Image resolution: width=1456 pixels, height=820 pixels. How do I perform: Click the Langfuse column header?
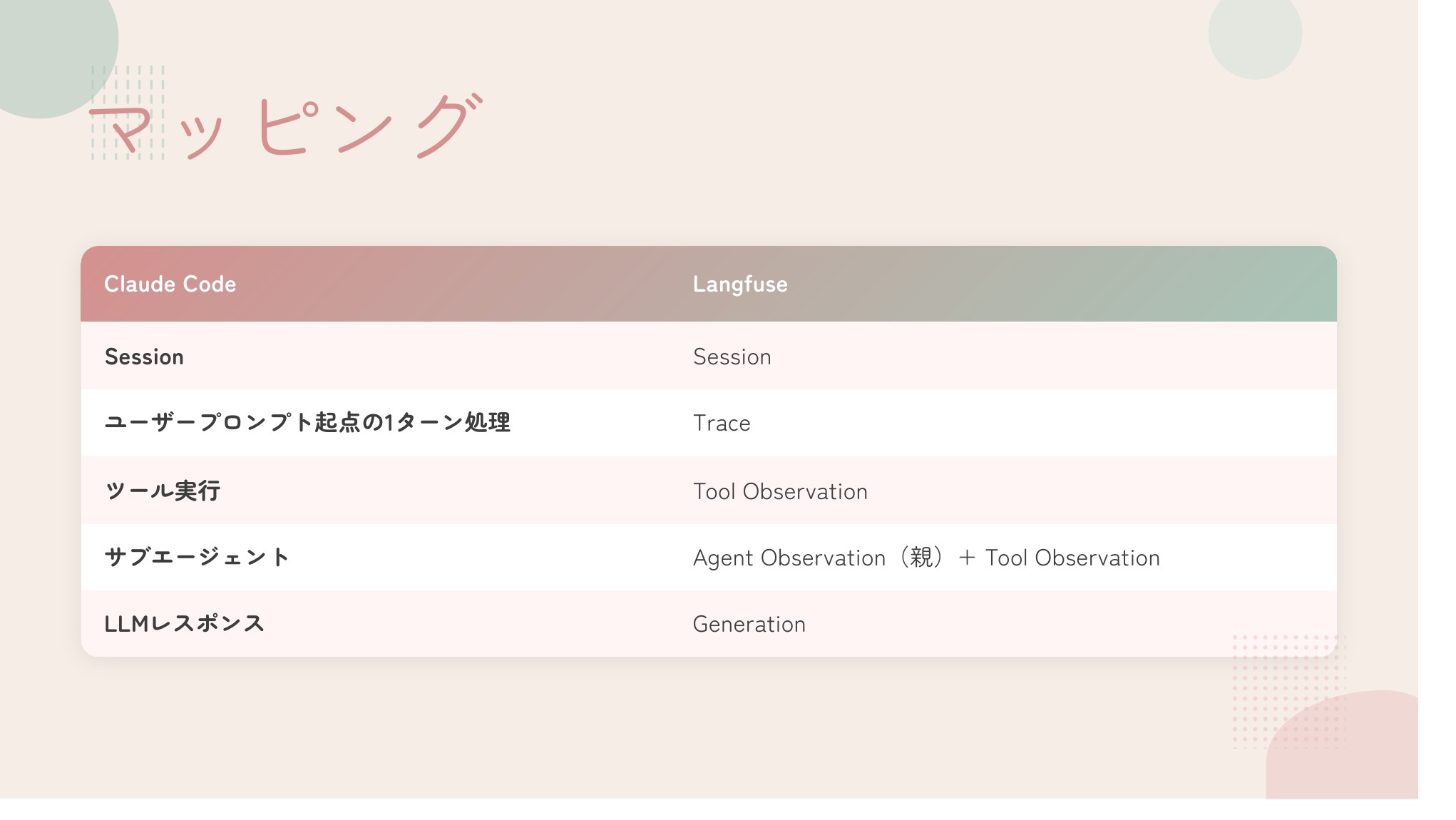[740, 284]
